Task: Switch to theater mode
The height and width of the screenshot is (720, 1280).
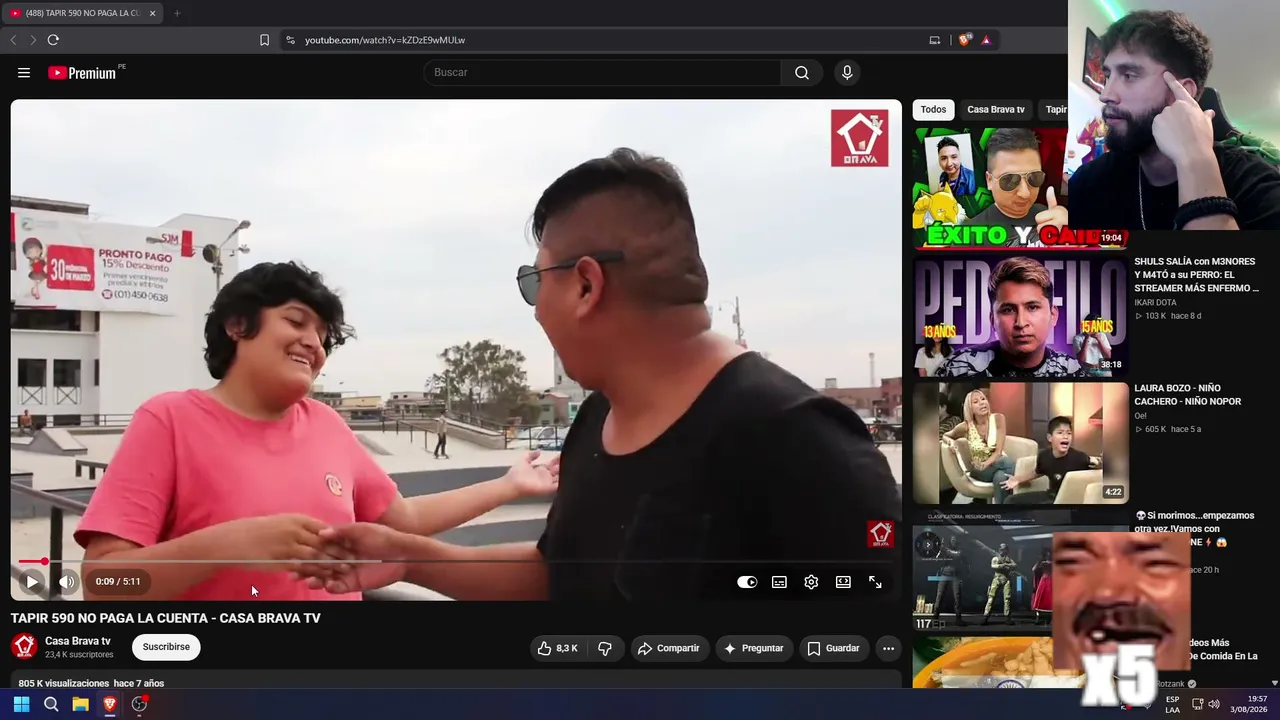Action: [x=843, y=582]
